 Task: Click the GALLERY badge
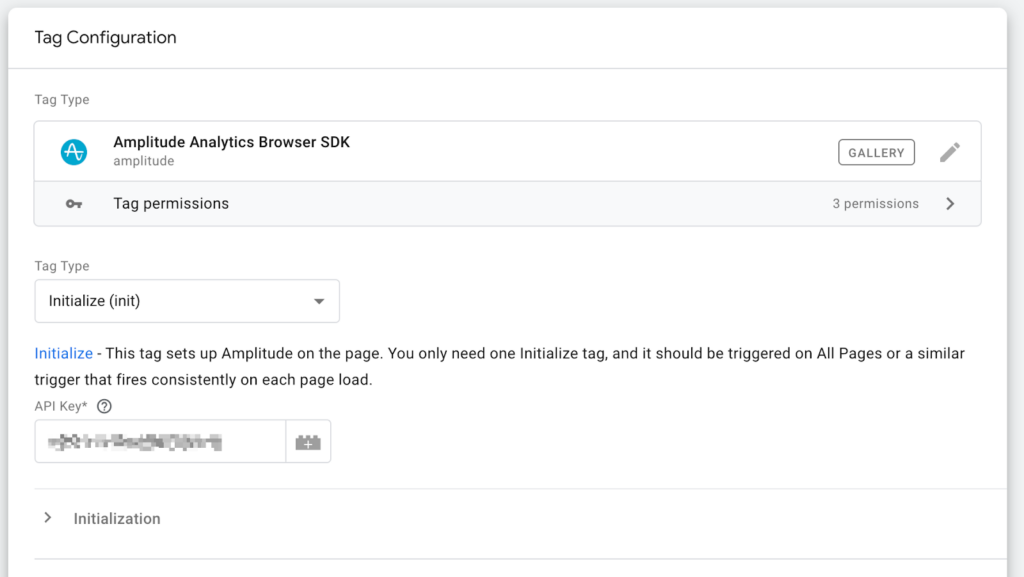(876, 152)
